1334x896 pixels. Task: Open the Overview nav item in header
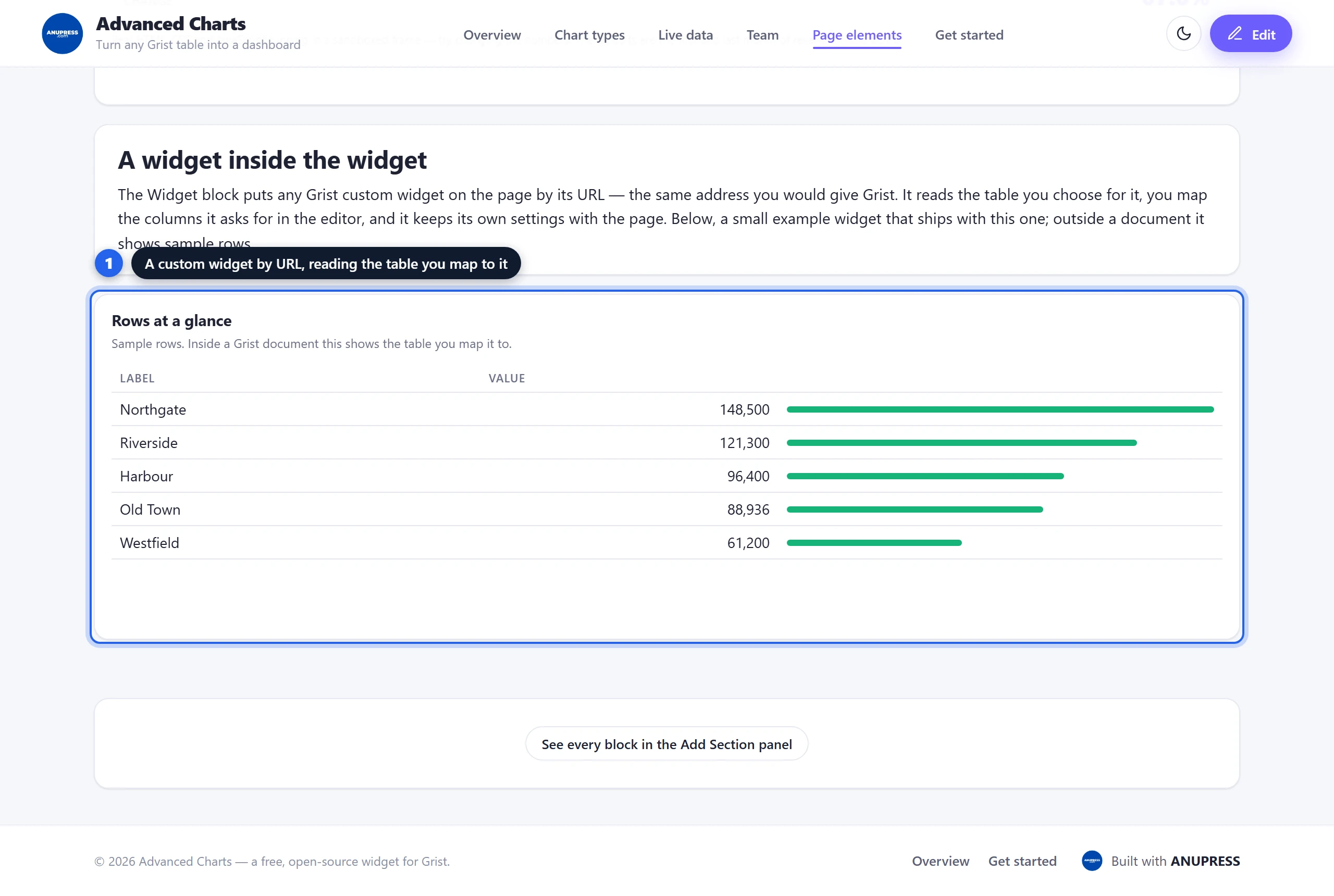click(492, 35)
